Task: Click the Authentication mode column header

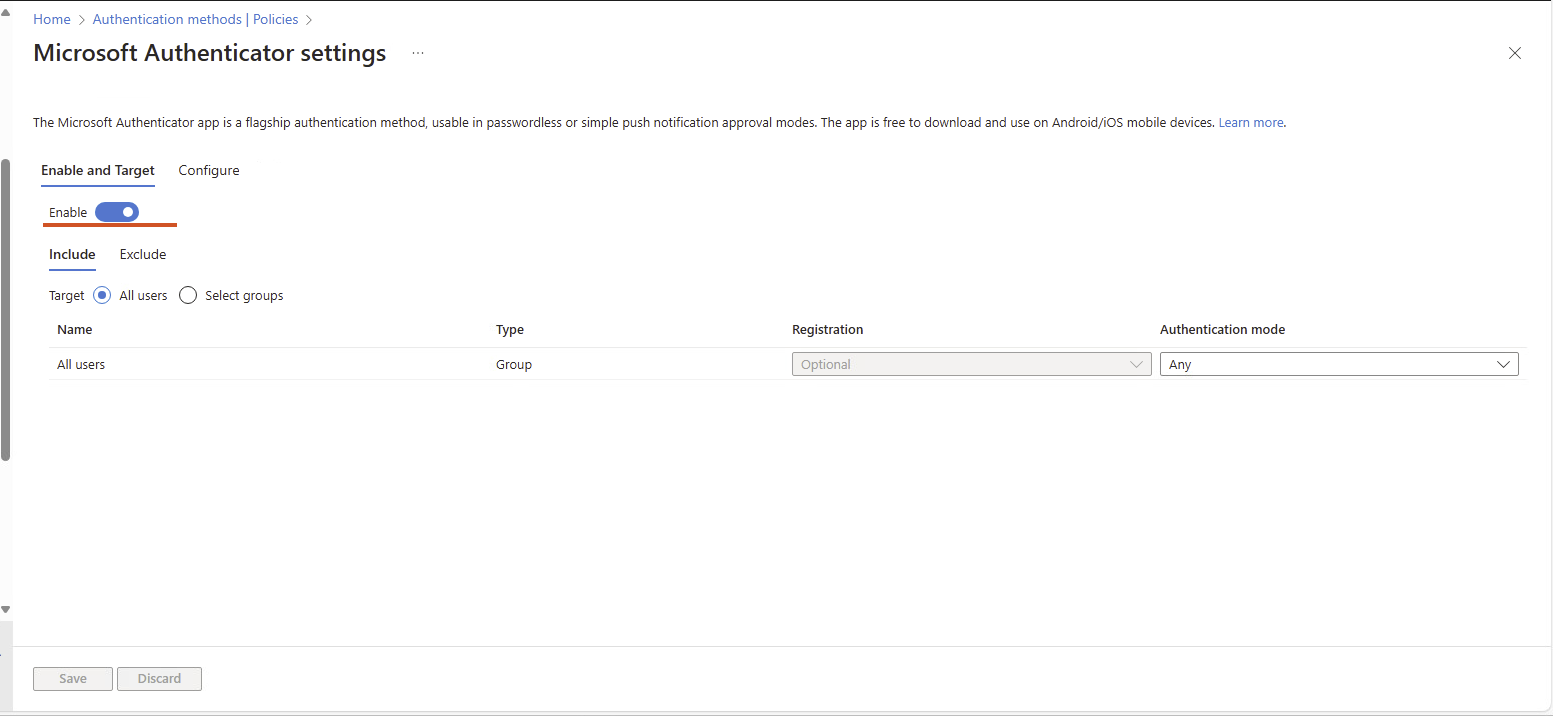Action: tap(1223, 329)
